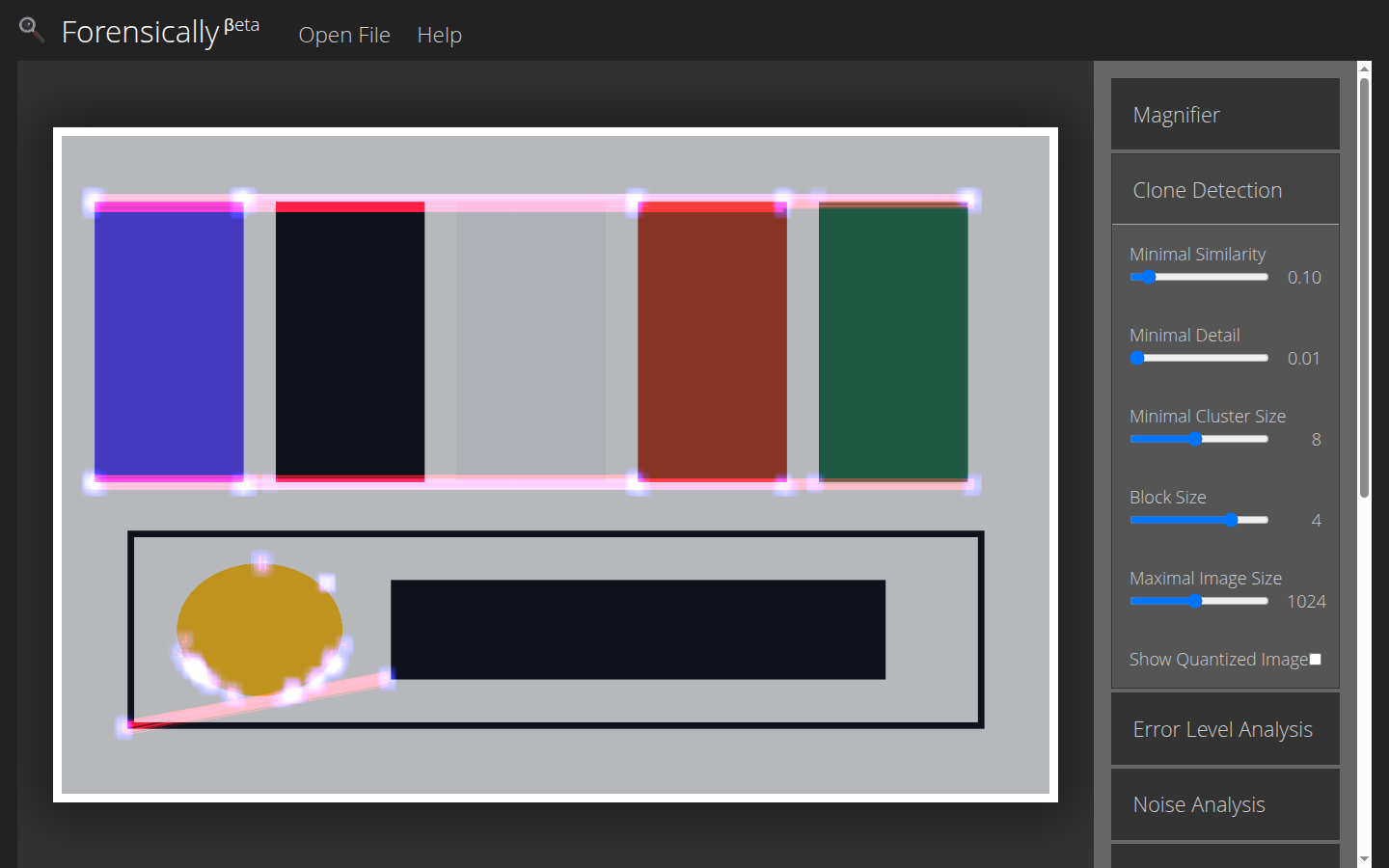Click the sidebar vertical scrollbar thumb

(x=1364, y=287)
